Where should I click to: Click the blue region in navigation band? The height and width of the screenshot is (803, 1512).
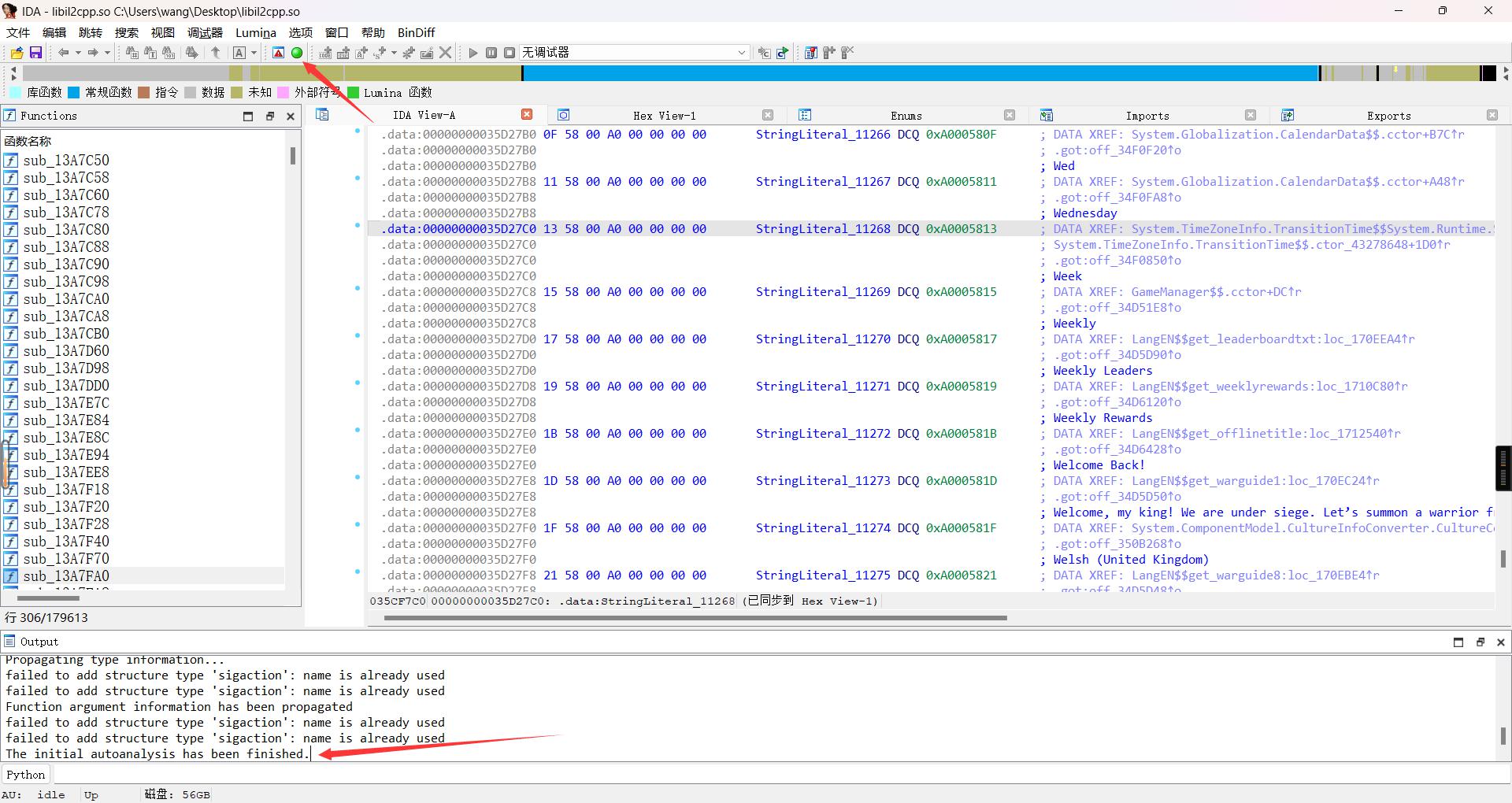[x=920, y=73]
